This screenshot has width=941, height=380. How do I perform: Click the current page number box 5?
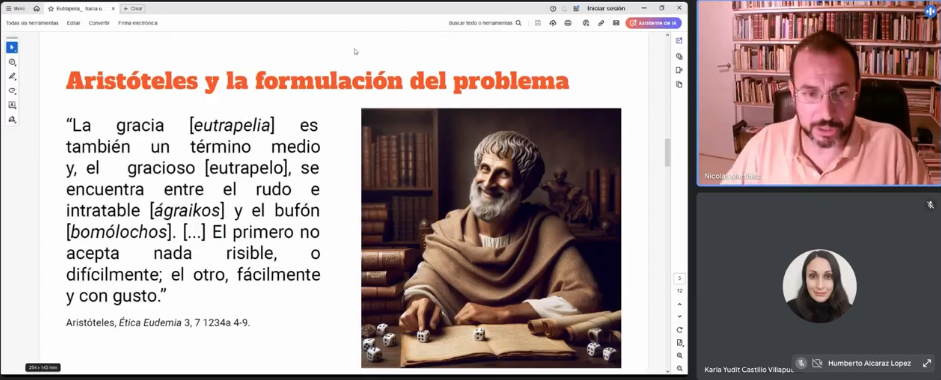point(679,279)
